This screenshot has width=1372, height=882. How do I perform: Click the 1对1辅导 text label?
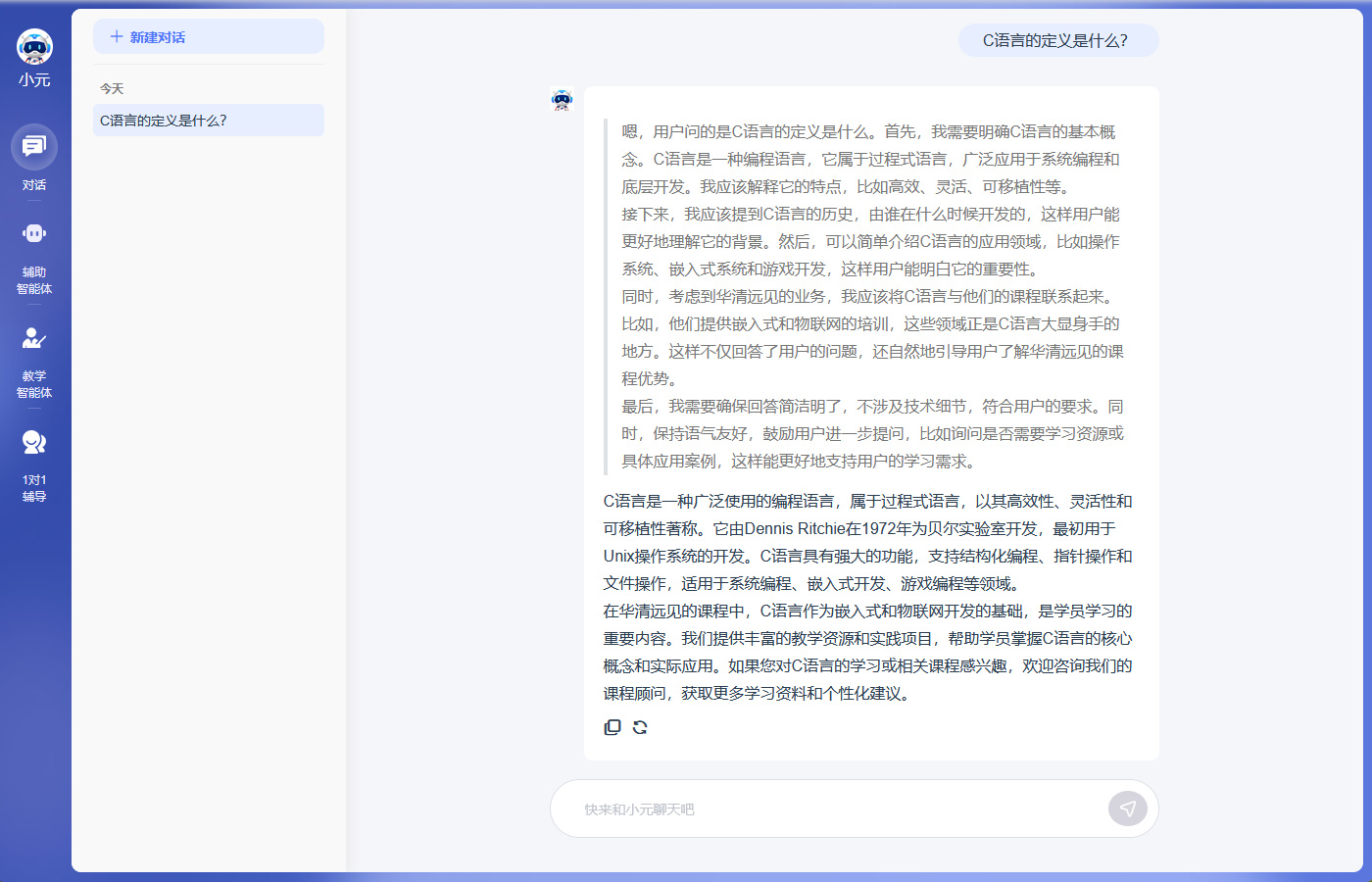pos(34,488)
